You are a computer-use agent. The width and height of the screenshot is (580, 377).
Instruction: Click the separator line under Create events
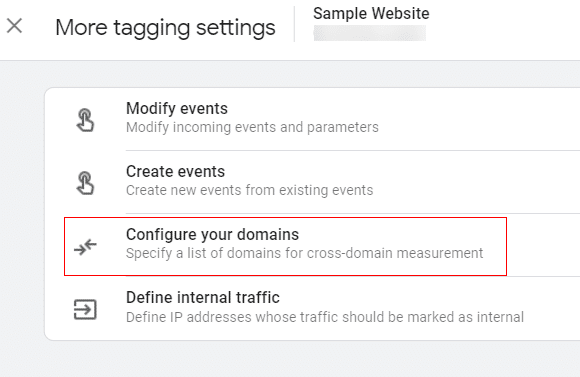point(353,213)
